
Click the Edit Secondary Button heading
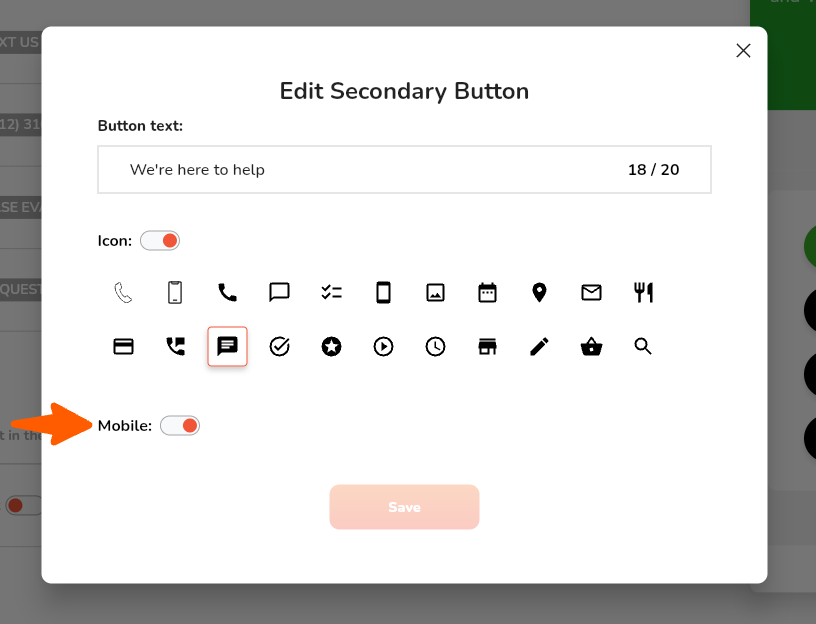[404, 91]
